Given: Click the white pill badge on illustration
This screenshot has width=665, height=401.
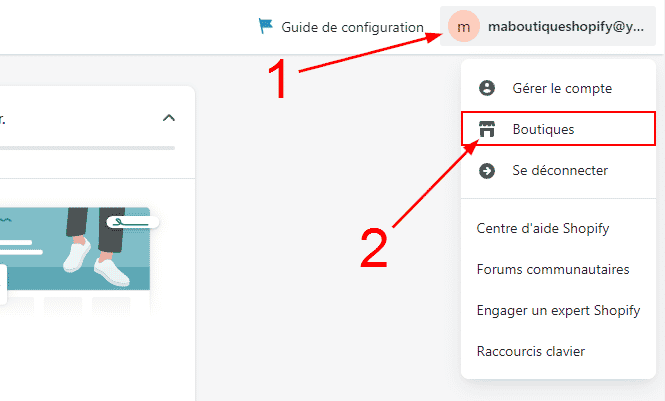Looking at the screenshot, I should 133,222.
